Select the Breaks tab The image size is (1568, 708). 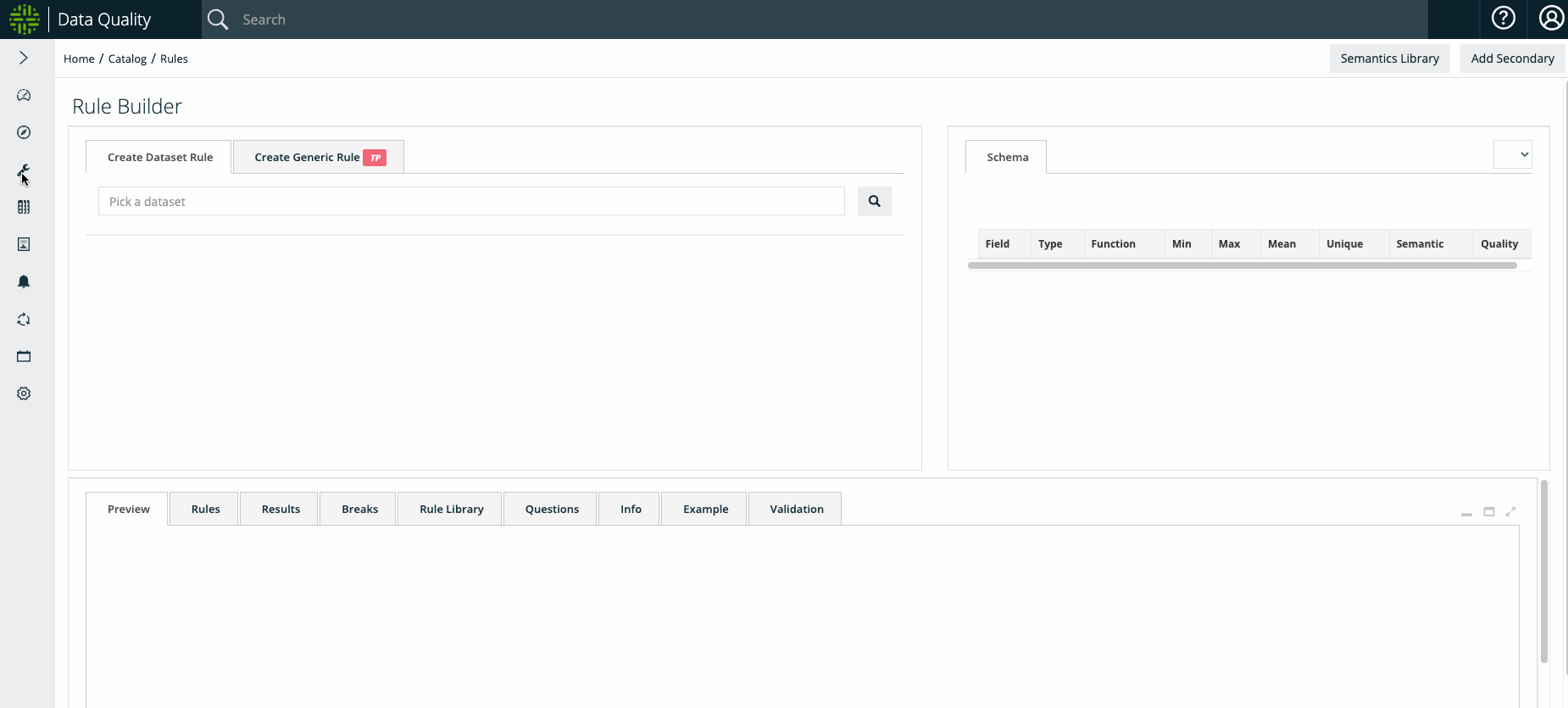click(x=359, y=510)
